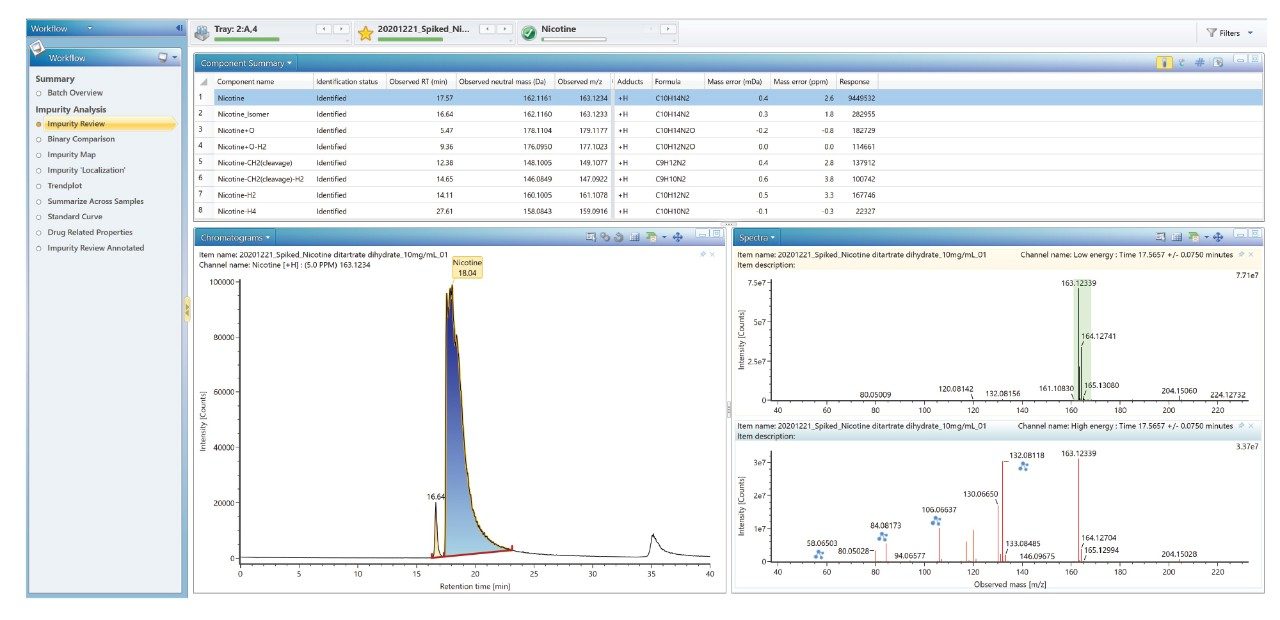
Task: Click the table icon in Chromatograms toolbar
Action: [634, 237]
